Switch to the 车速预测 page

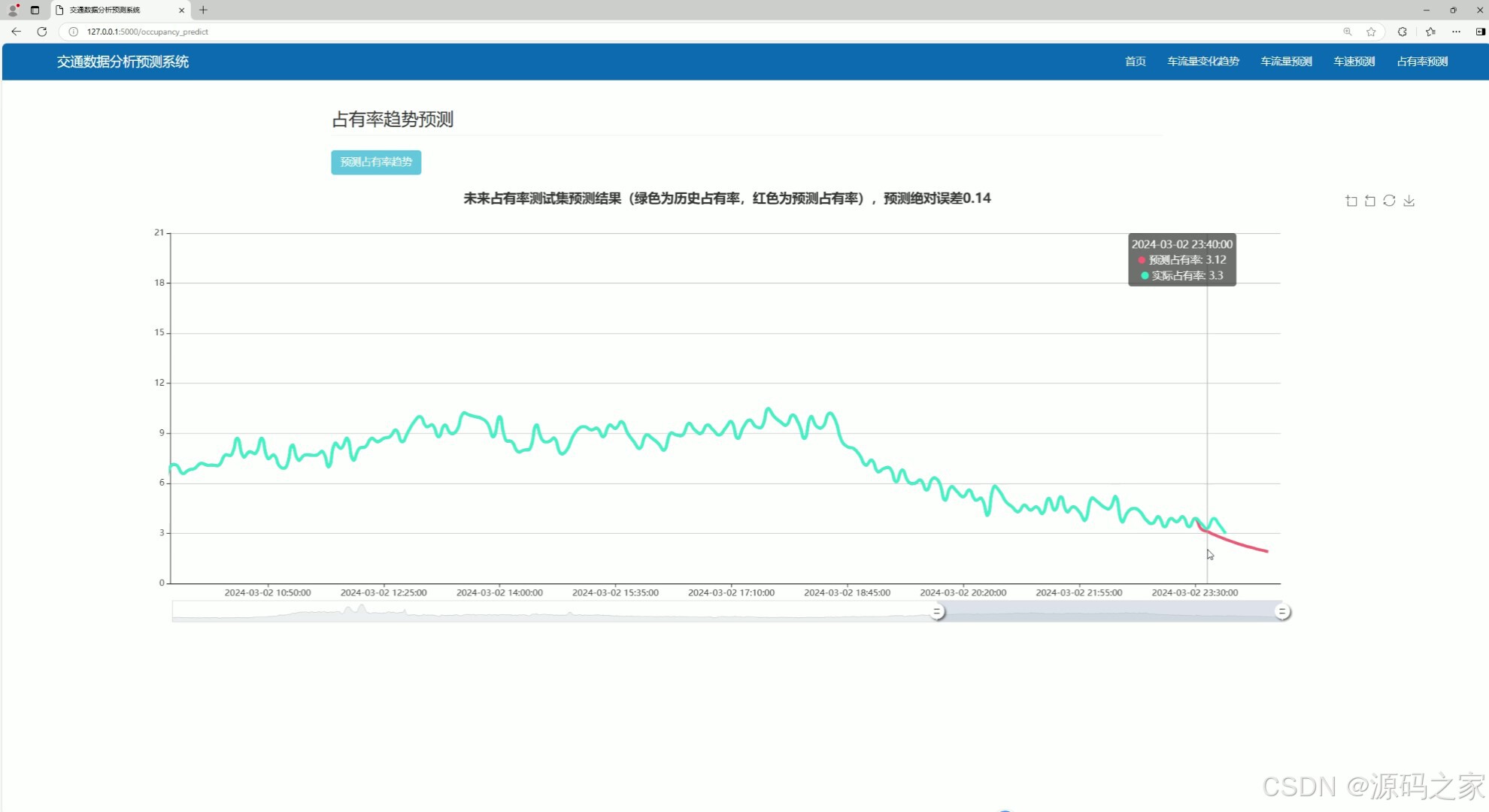(1354, 62)
